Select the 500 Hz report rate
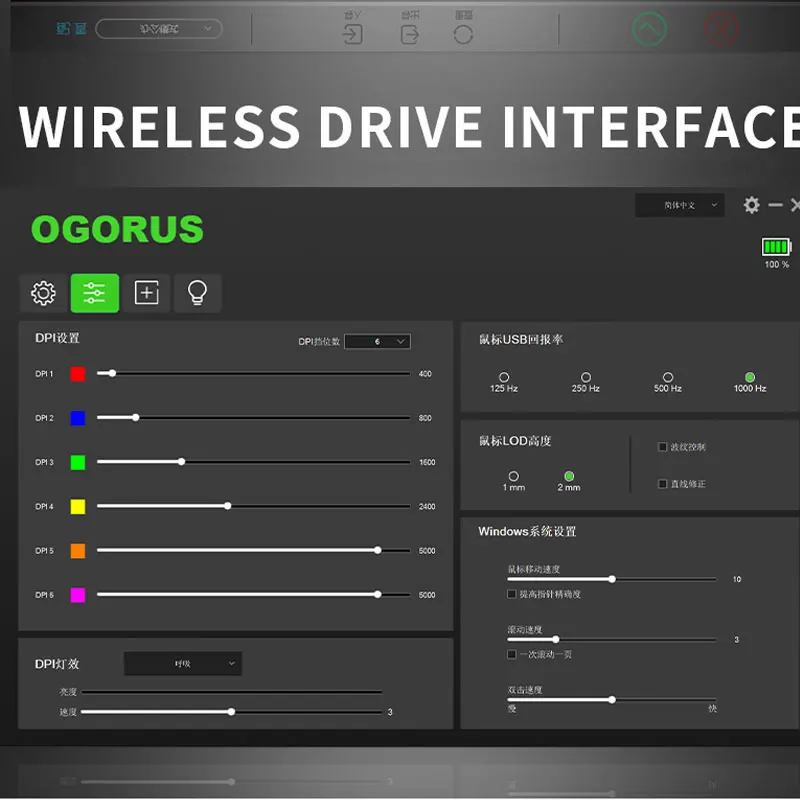This screenshot has height=800, width=800. point(668,377)
